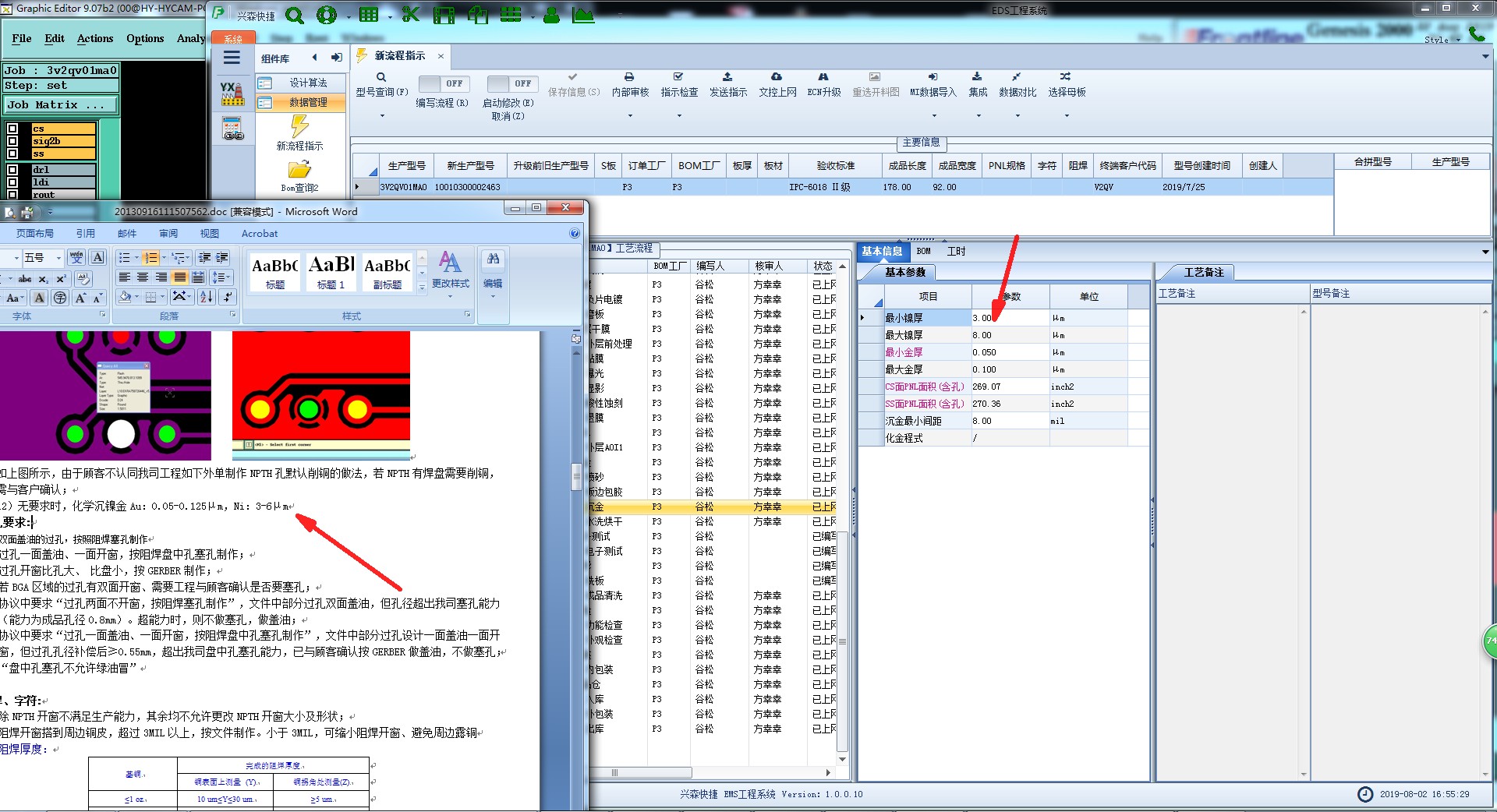Open 型号查询 dropdown arrow below label
The image size is (1497, 812).
(x=382, y=116)
